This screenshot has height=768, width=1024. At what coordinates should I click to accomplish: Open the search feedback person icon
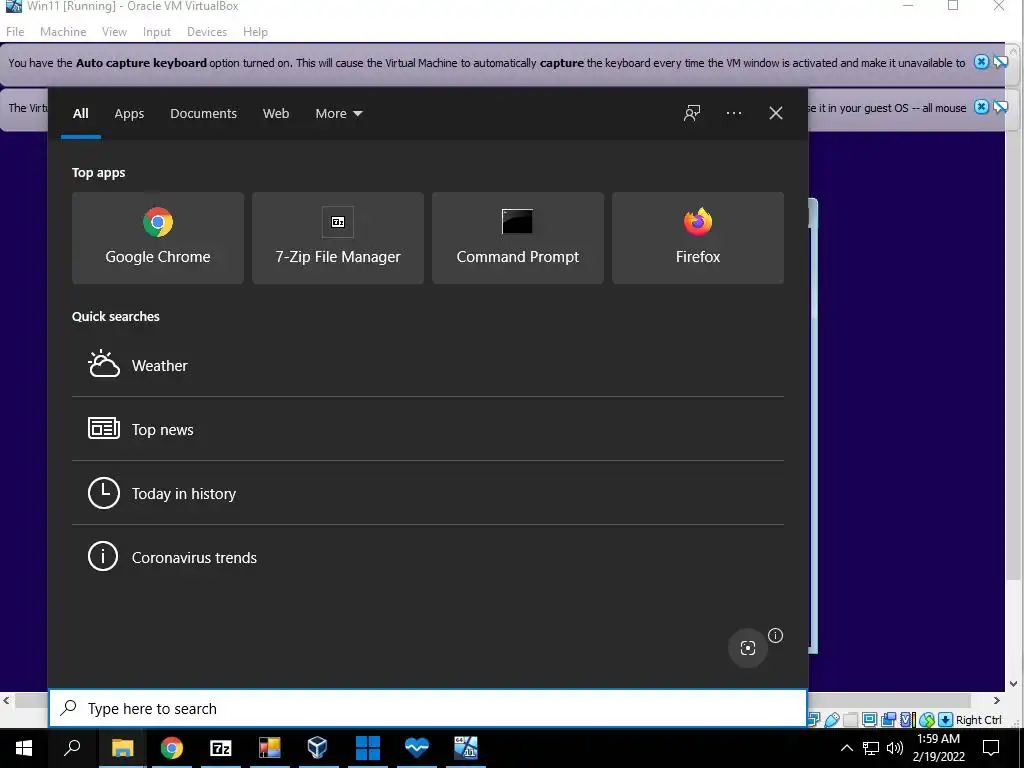(692, 113)
